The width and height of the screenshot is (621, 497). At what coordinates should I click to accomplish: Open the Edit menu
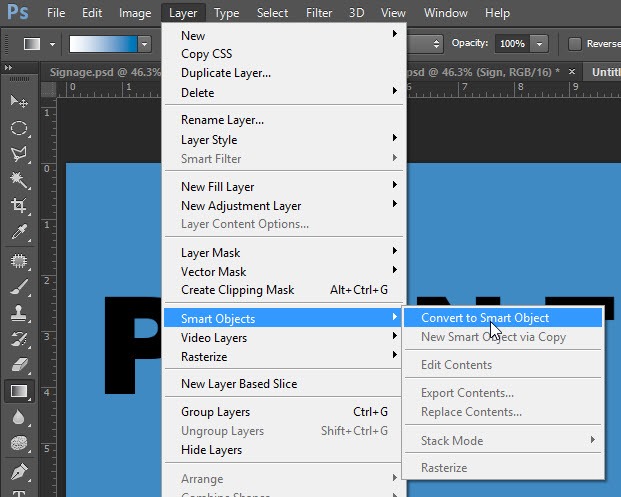coord(92,13)
